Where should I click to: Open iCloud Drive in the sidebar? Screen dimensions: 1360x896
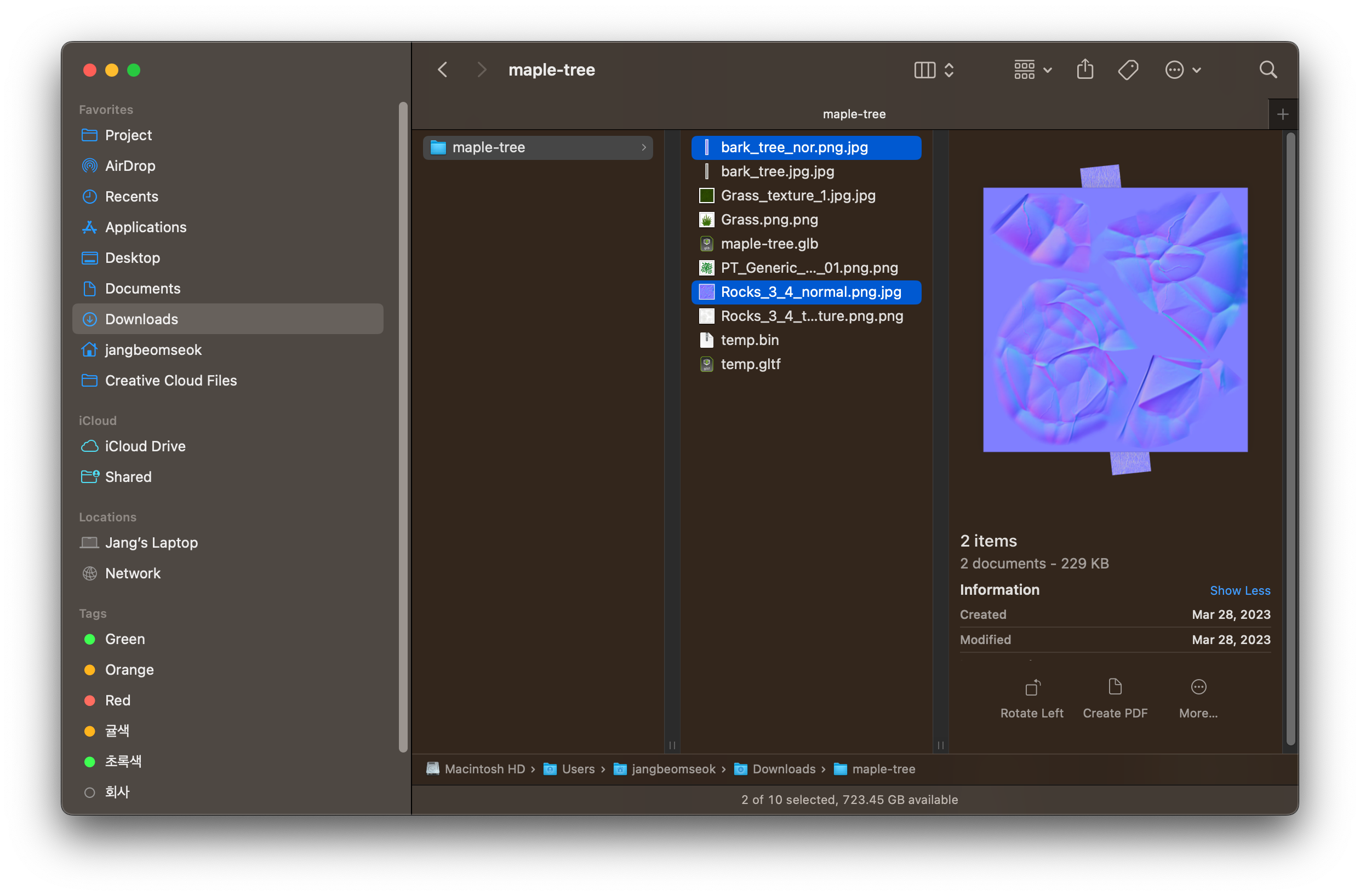pos(145,446)
